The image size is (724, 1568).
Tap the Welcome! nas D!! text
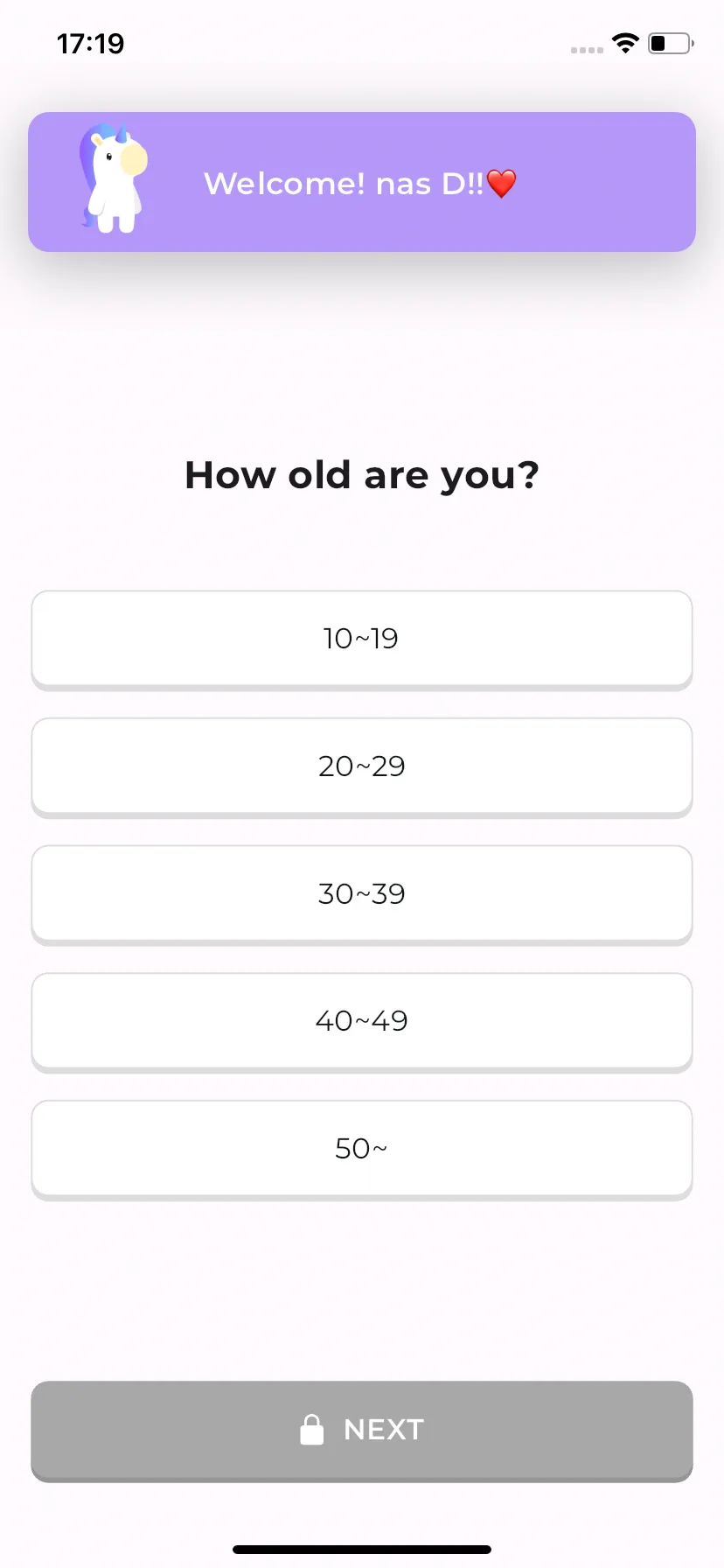click(x=344, y=184)
